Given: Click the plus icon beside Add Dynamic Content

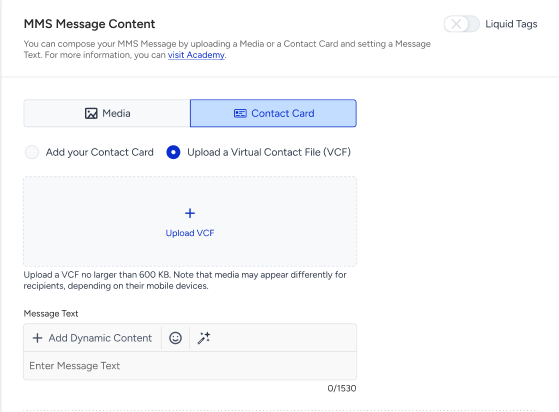Looking at the screenshot, I should (37, 338).
